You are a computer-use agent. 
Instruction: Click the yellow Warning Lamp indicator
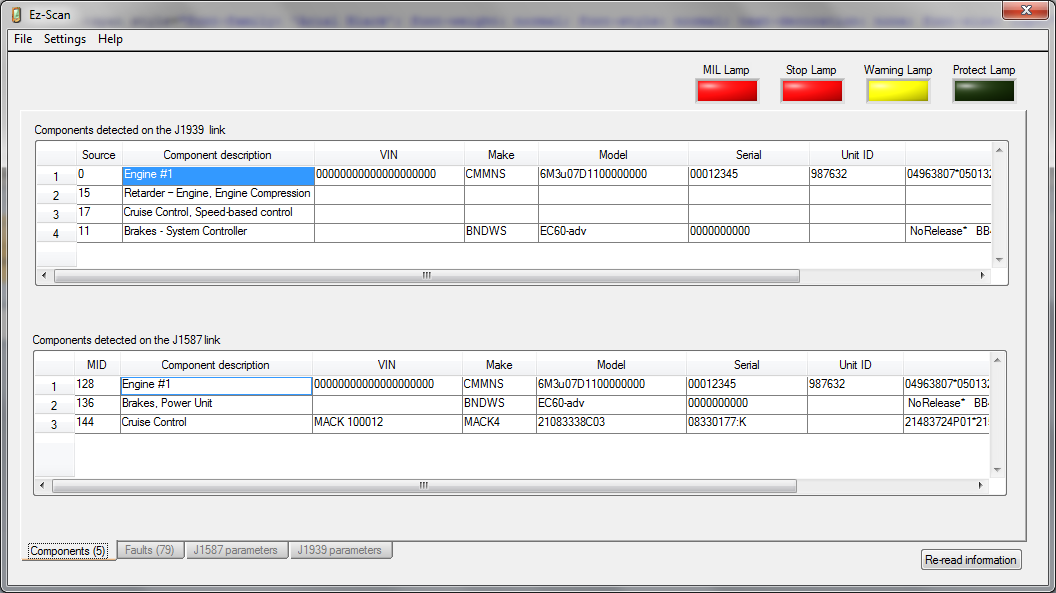[x=898, y=91]
